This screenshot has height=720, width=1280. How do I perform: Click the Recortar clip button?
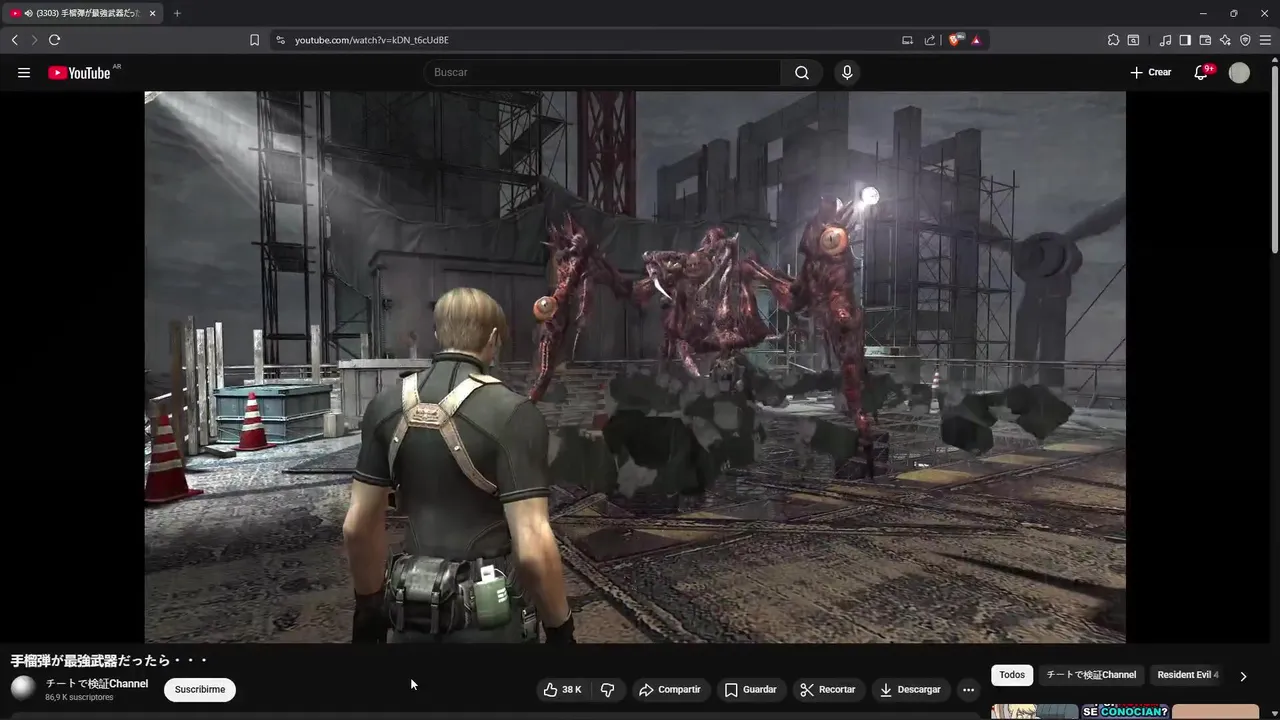(x=828, y=689)
